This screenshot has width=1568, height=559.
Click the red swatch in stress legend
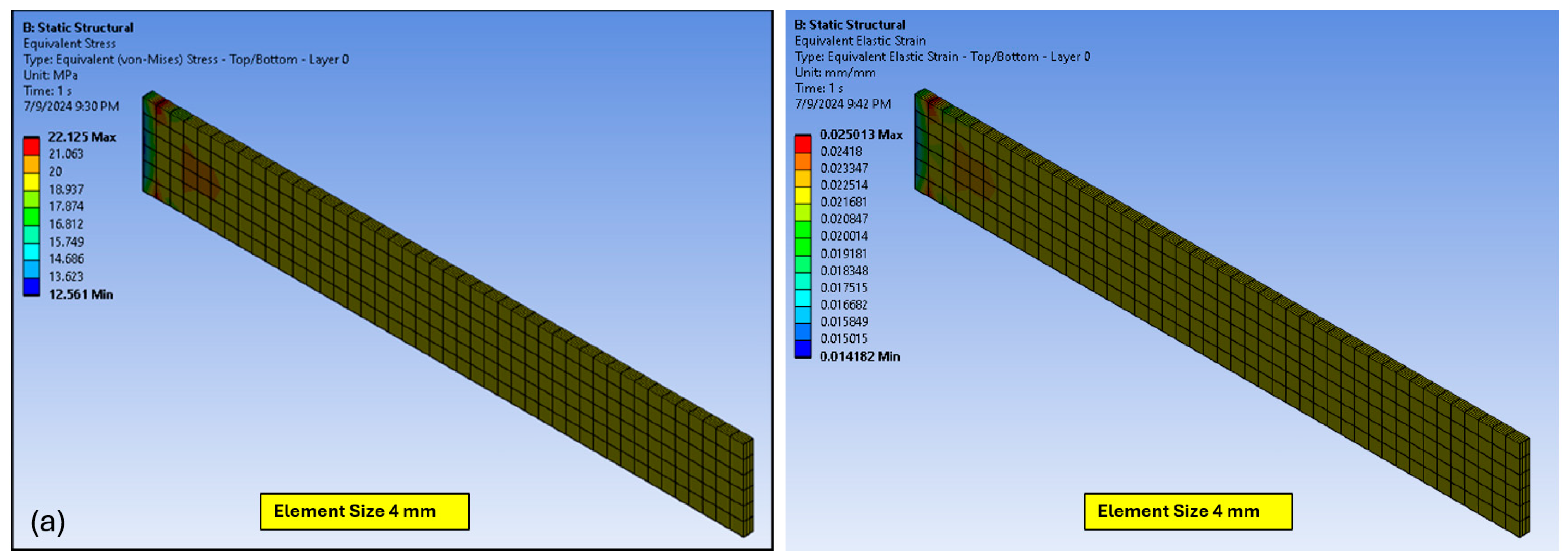pyautogui.click(x=31, y=147)
